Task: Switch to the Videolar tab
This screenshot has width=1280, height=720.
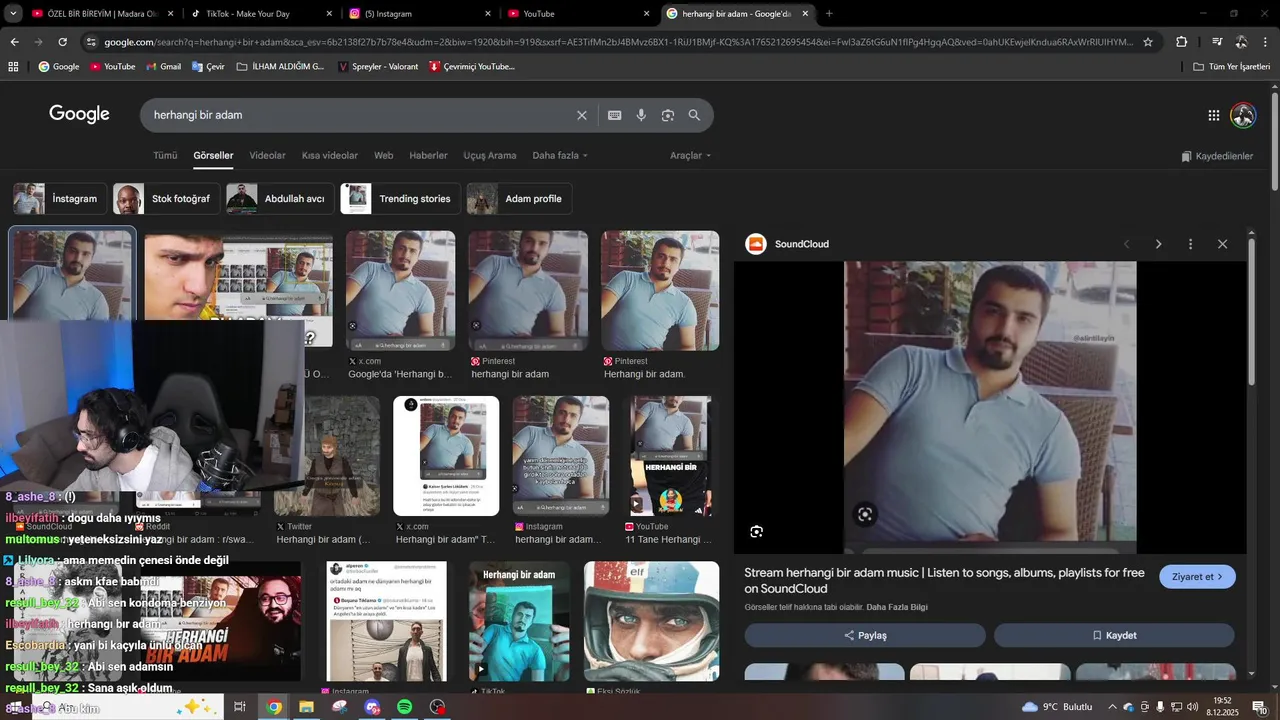Action: click(x=267, y=156)
